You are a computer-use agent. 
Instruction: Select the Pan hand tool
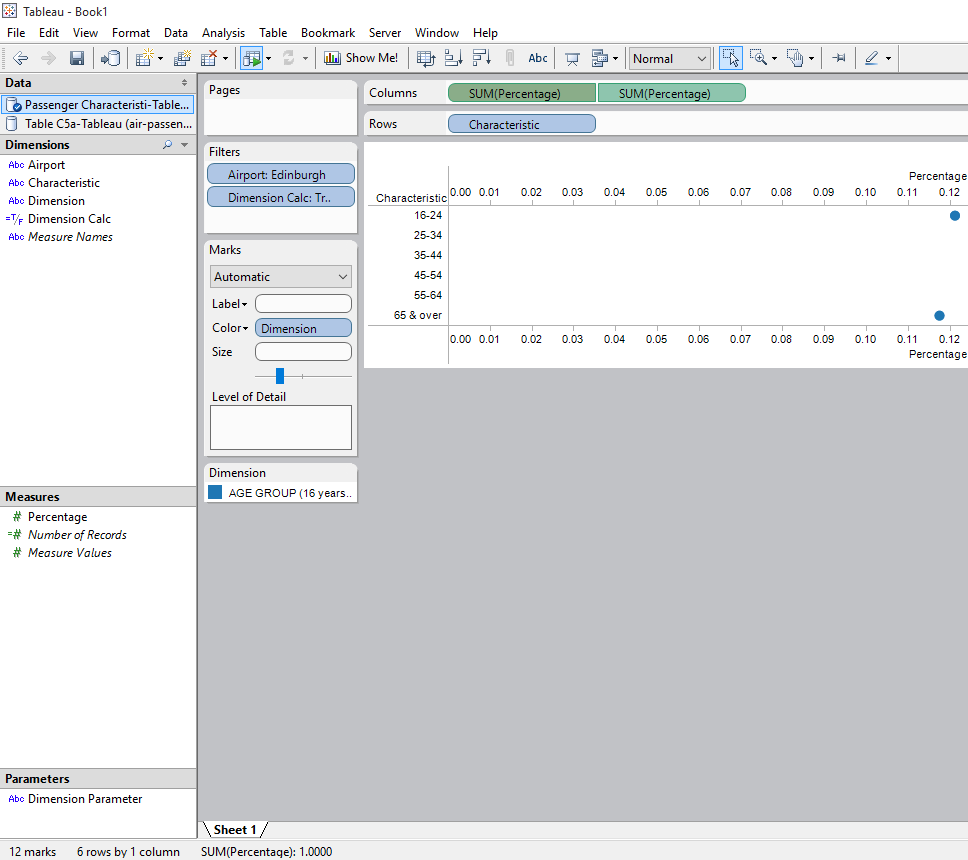click(795, 58)
